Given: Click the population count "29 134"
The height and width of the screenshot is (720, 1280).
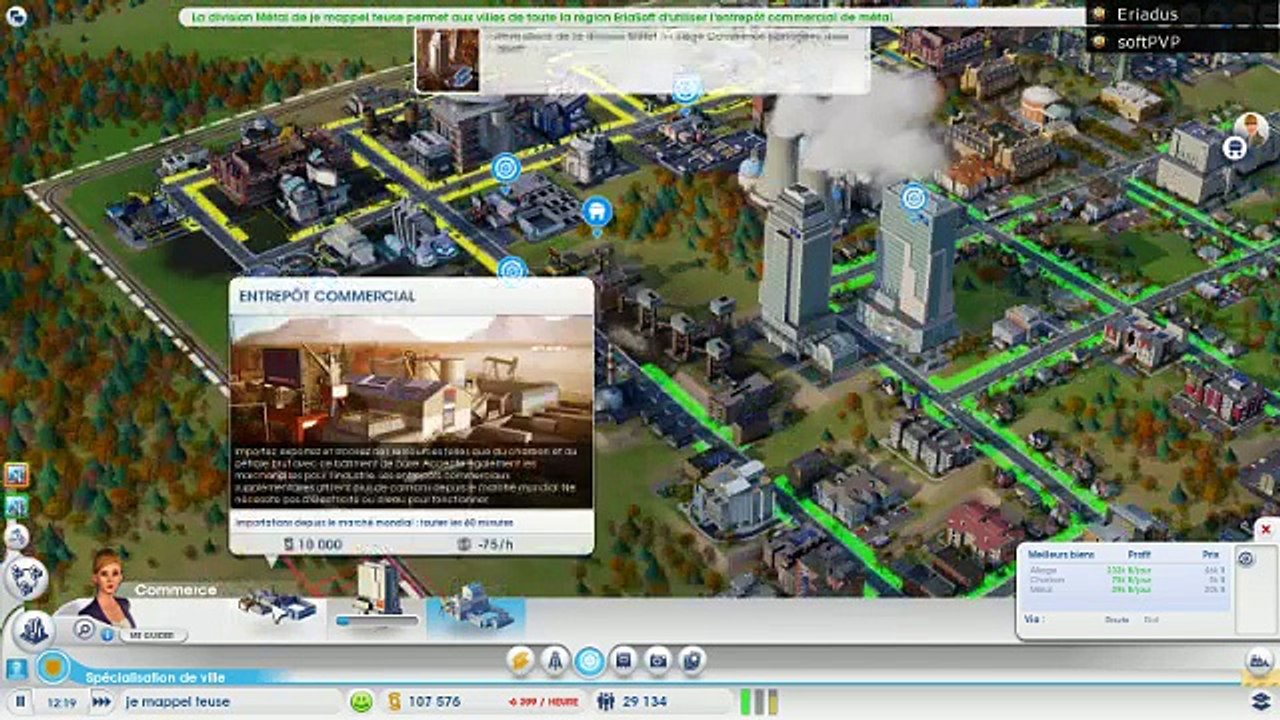Looking at the screenshot, I should [645, 702].
